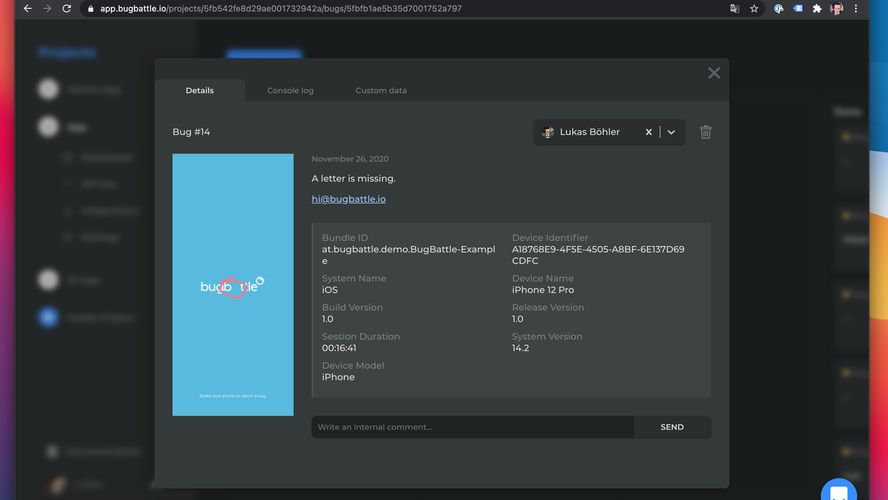Reload the page in browser
Image resolution: width=888 pixels, height=500 pixels.
(x=66, y=8)
